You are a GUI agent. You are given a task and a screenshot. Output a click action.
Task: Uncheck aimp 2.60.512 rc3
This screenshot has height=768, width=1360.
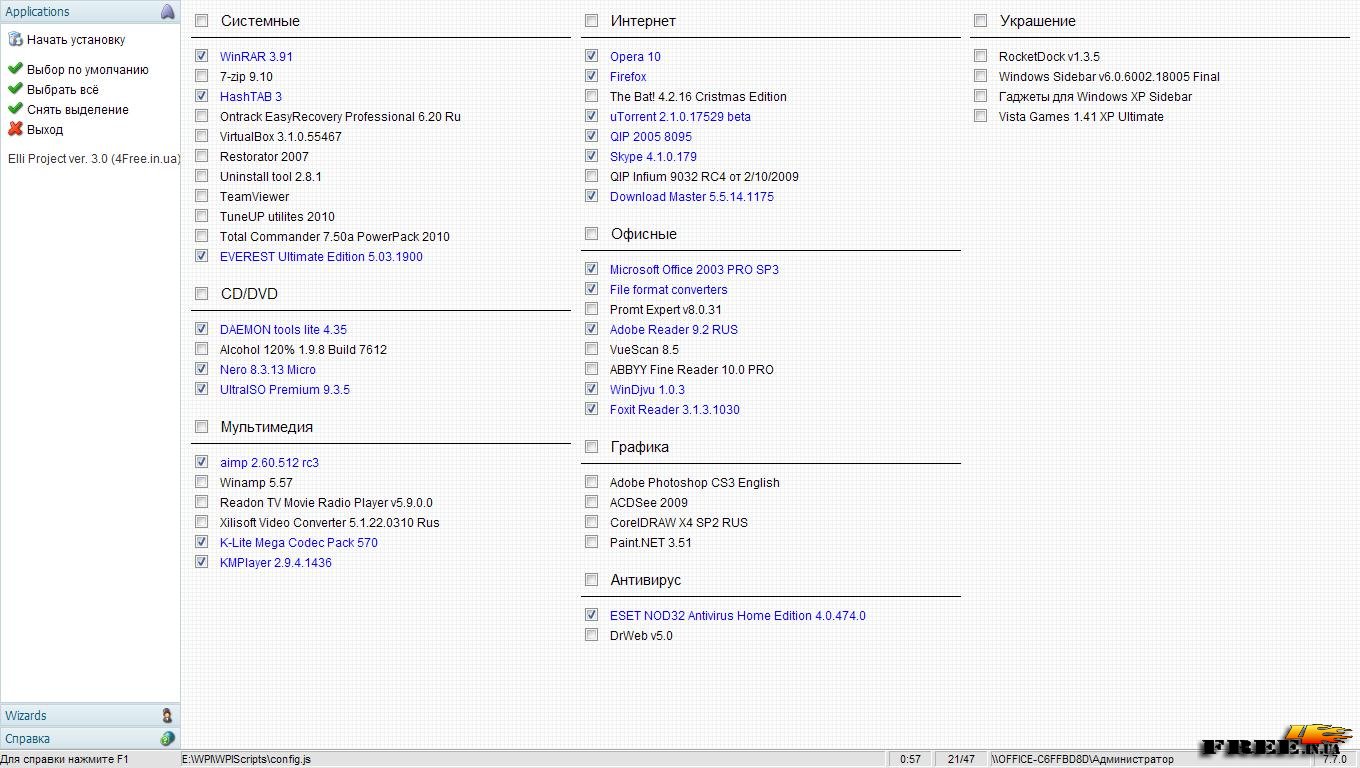coord(202,462)
